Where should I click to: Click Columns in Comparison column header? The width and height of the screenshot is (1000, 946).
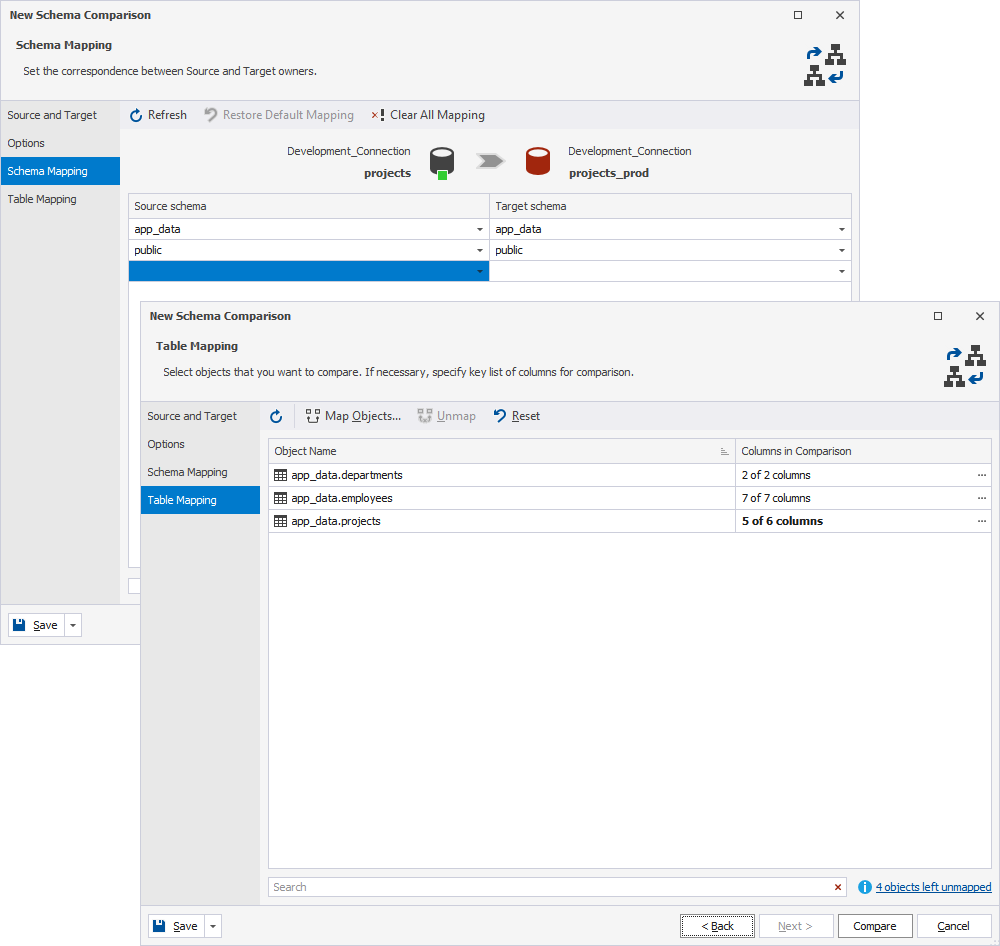click(864, 452)
